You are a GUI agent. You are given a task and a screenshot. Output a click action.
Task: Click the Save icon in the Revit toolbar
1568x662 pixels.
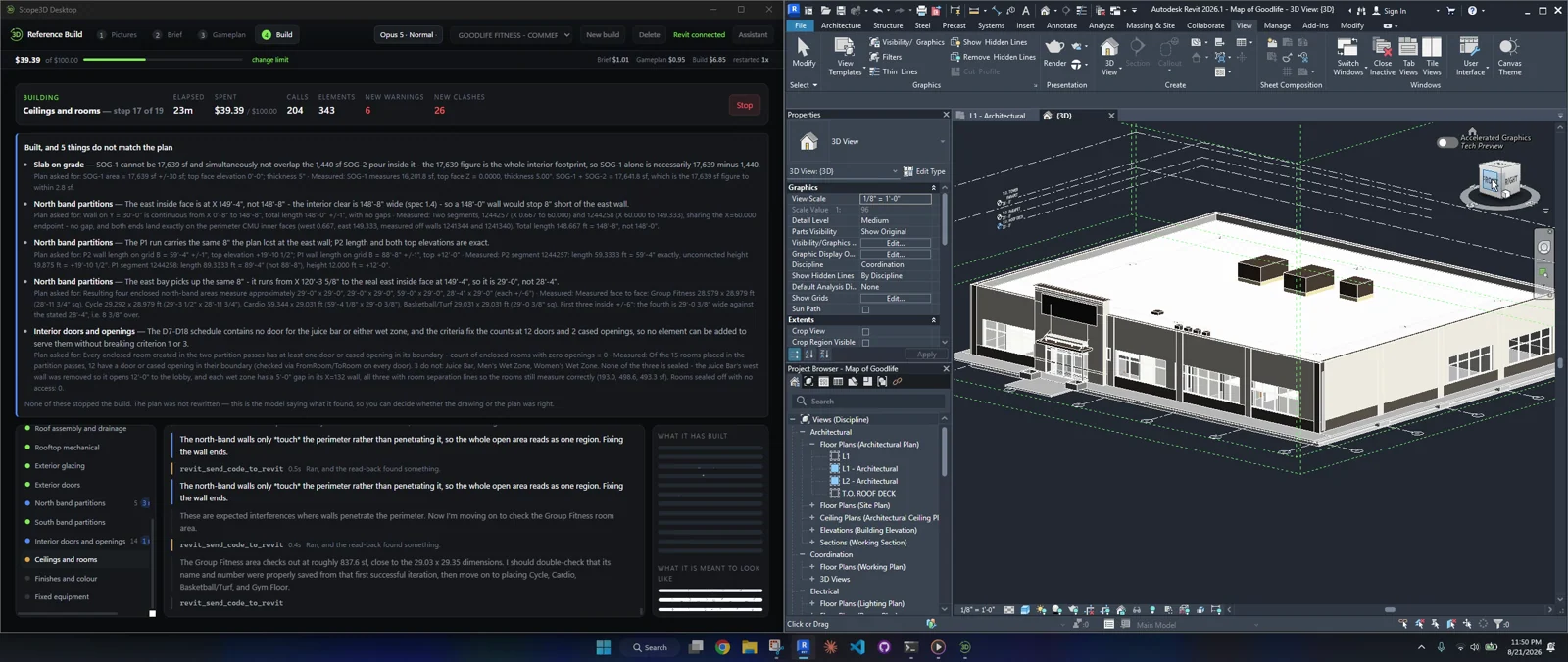840,10
